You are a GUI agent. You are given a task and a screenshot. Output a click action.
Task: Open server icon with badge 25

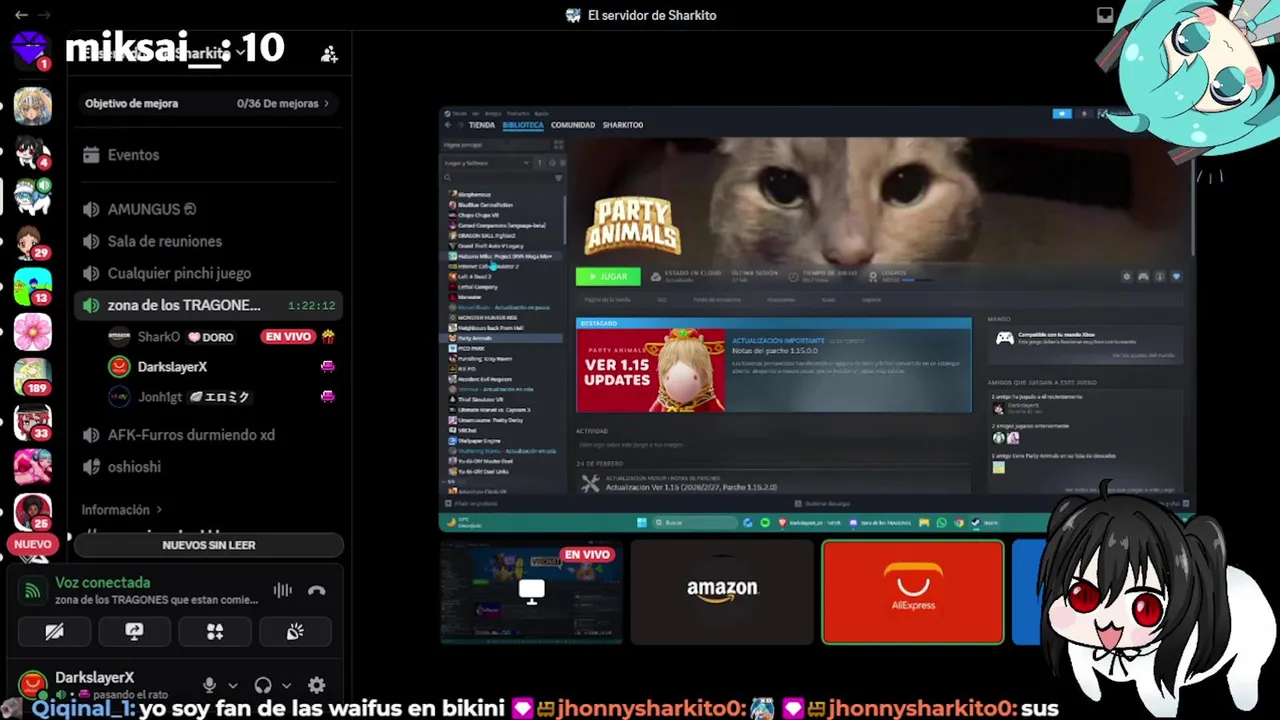(32, 512)
